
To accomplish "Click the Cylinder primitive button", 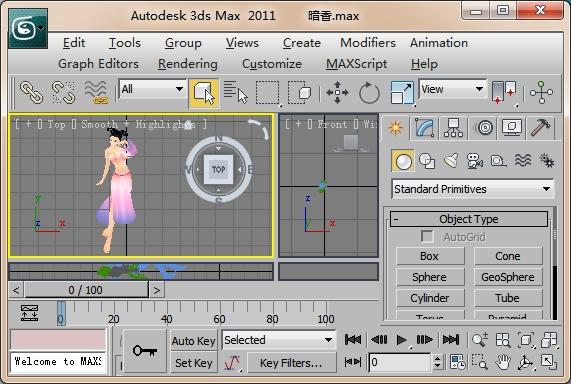I will click(430, 298).
